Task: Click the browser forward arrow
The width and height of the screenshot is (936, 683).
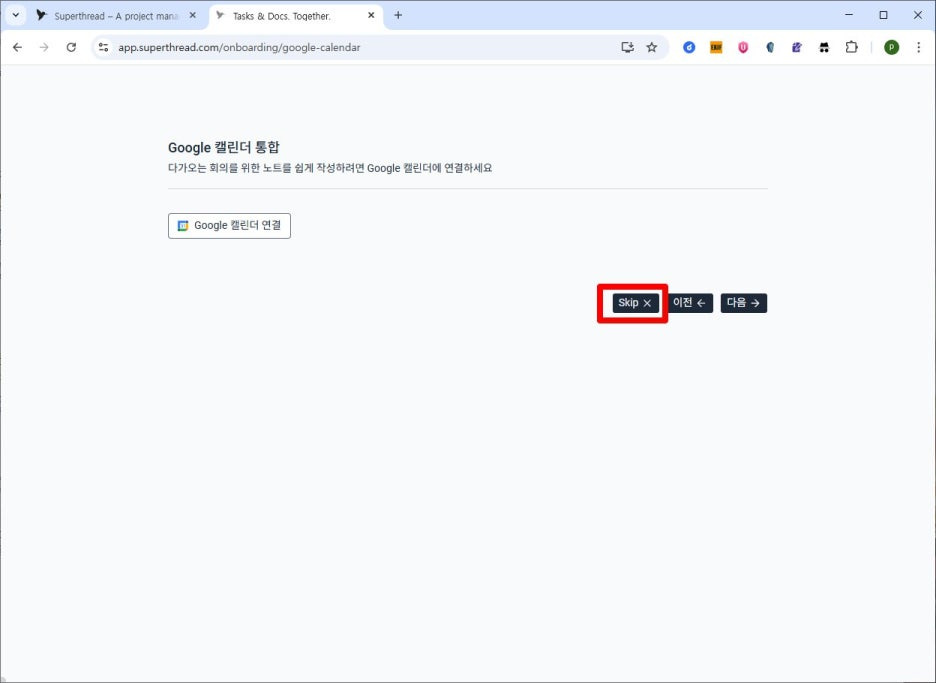Action: [44, 47]
